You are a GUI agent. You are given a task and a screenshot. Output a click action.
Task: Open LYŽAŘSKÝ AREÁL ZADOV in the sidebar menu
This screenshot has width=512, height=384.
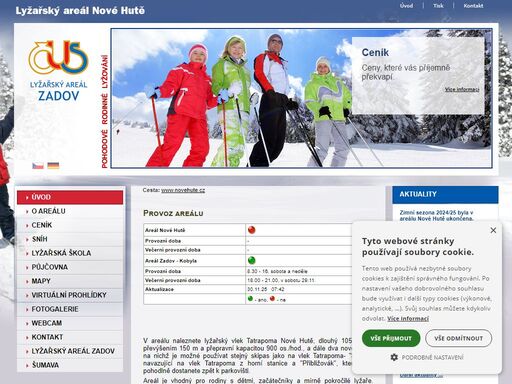[x=70, y=351]
